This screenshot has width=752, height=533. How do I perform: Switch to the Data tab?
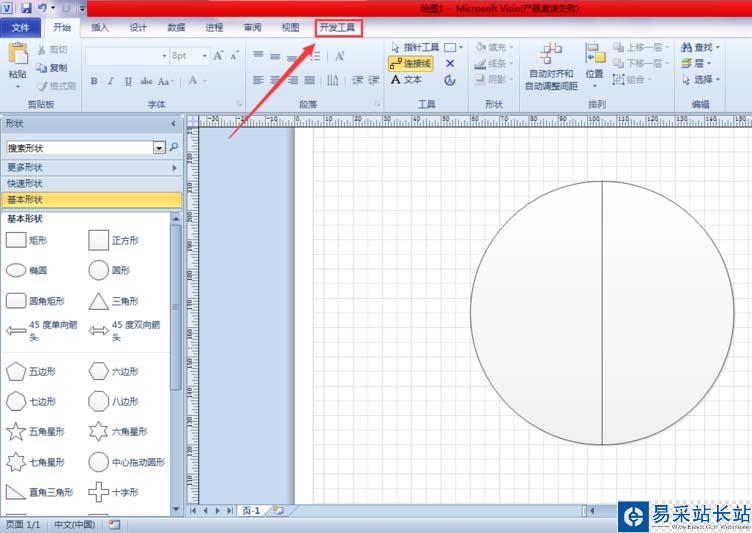176,27
